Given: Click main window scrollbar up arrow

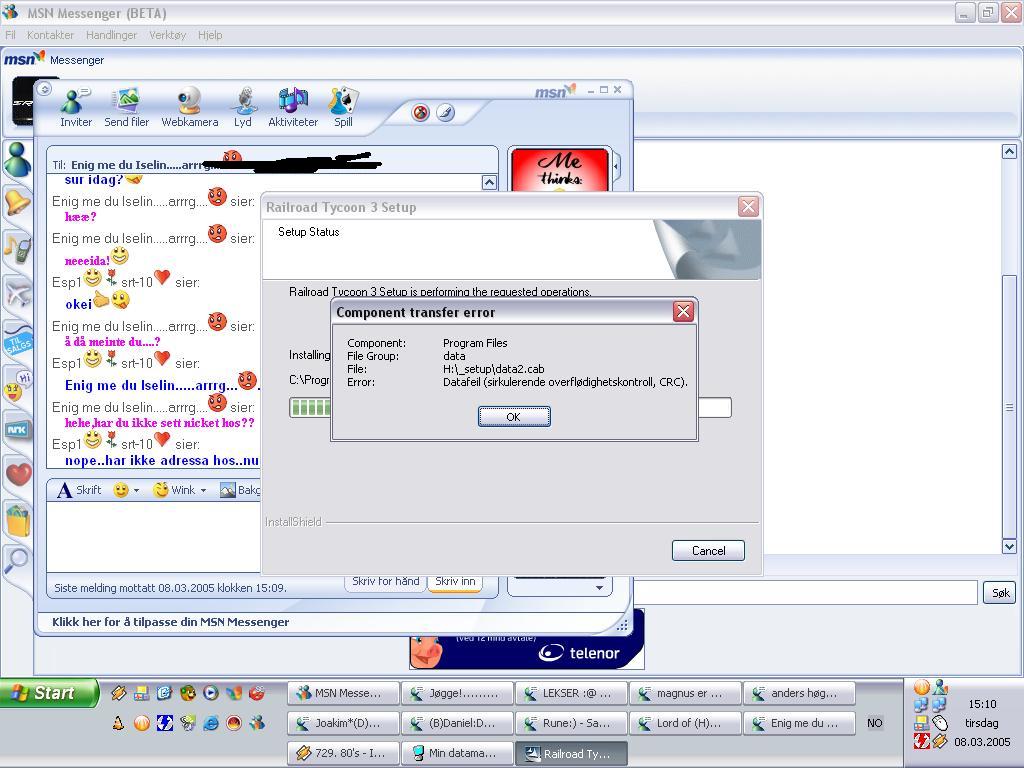Looking at the screenshot, I should tap(1009, 152).
